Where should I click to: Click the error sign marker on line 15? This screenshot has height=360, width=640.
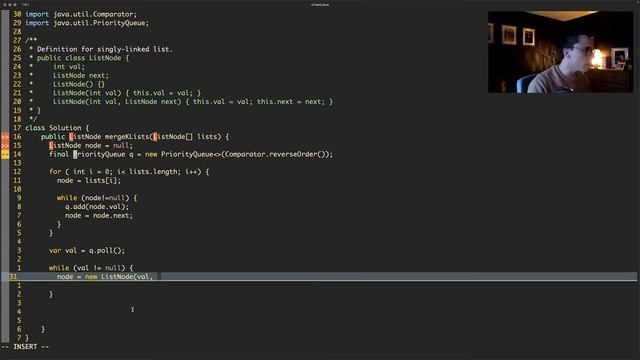click(5, 146)
